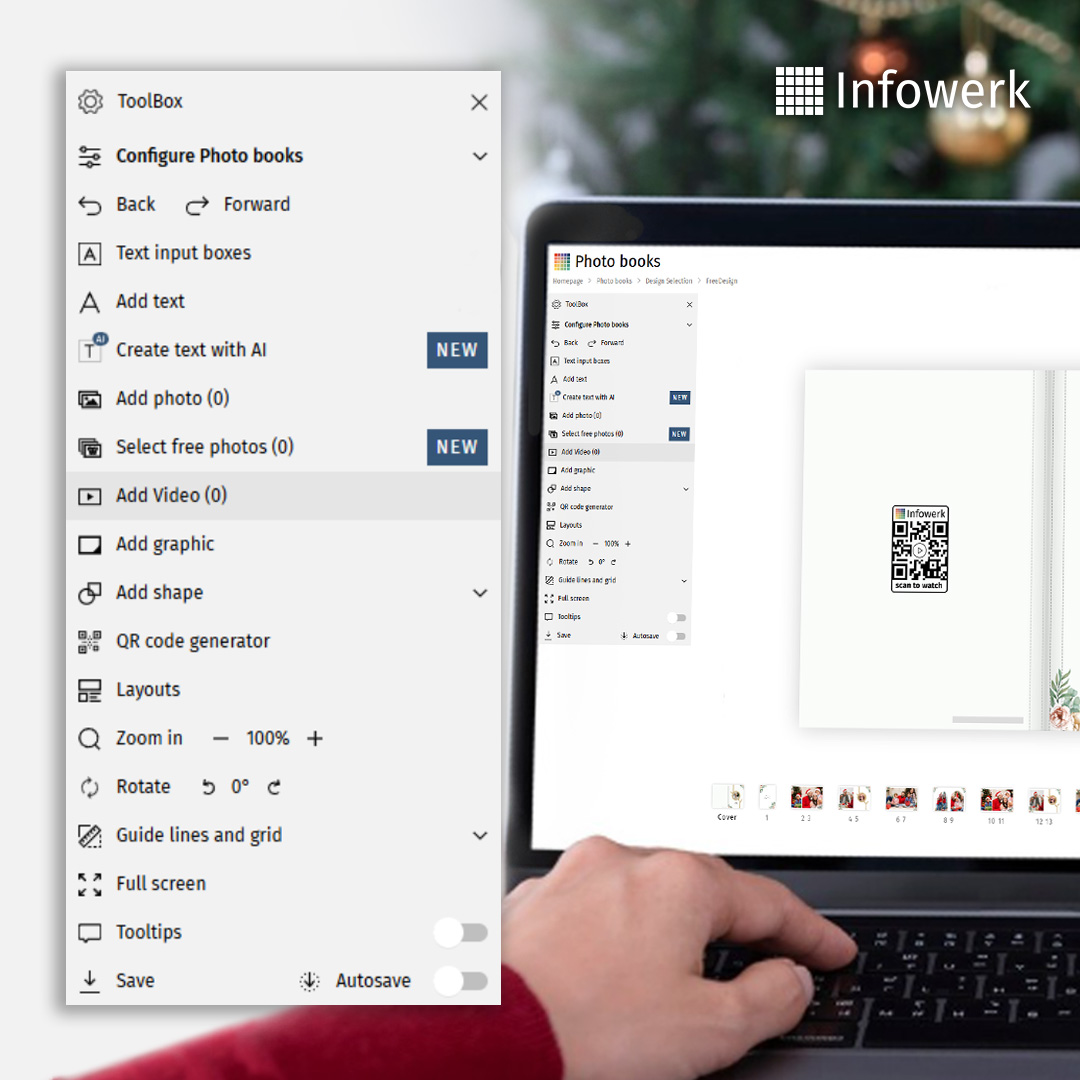This screenshot has width=1080, height=1080.
Task: Select page 1 thumbnail
Action: click(x=767, y=797)
